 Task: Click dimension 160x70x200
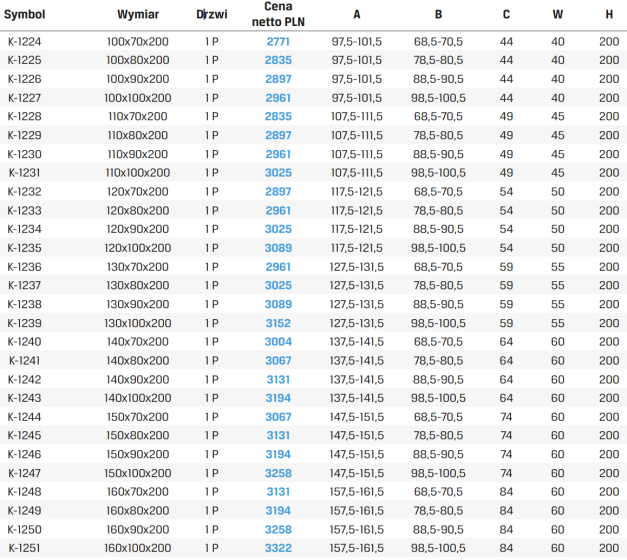138,492
